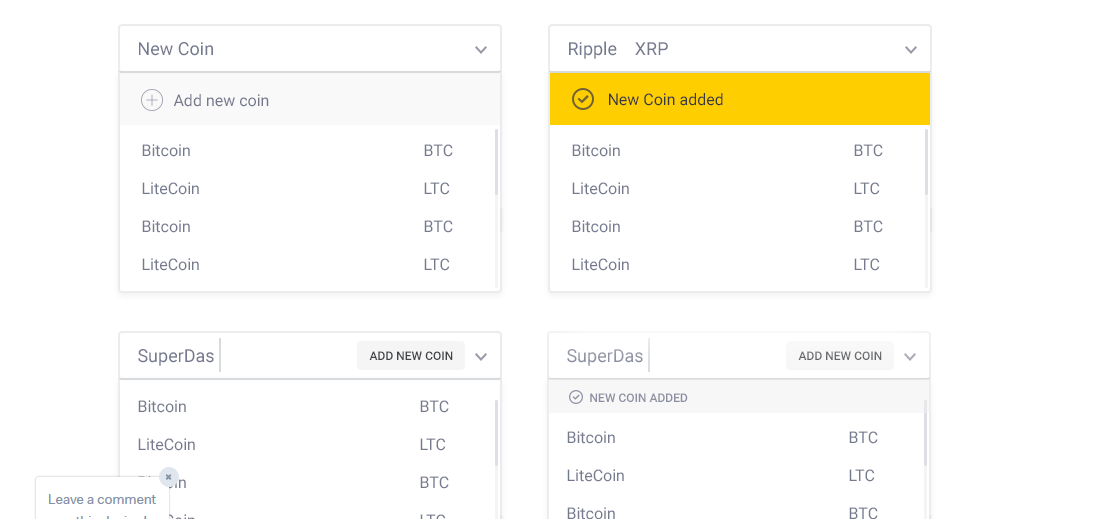This screenshot has width=1105, height=519.
Task: Click the scrollbar in the New Coin list
Action: click(496, 162)
